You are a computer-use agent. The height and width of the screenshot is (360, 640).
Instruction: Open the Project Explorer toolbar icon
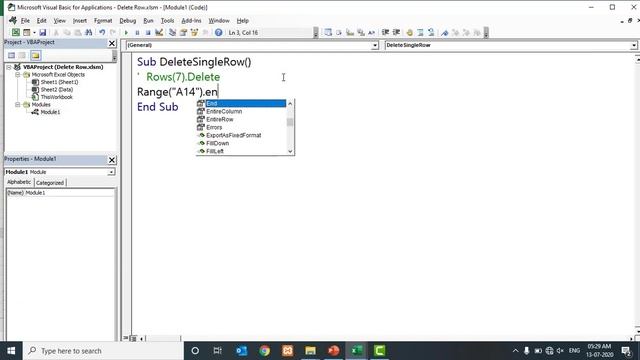172,32
